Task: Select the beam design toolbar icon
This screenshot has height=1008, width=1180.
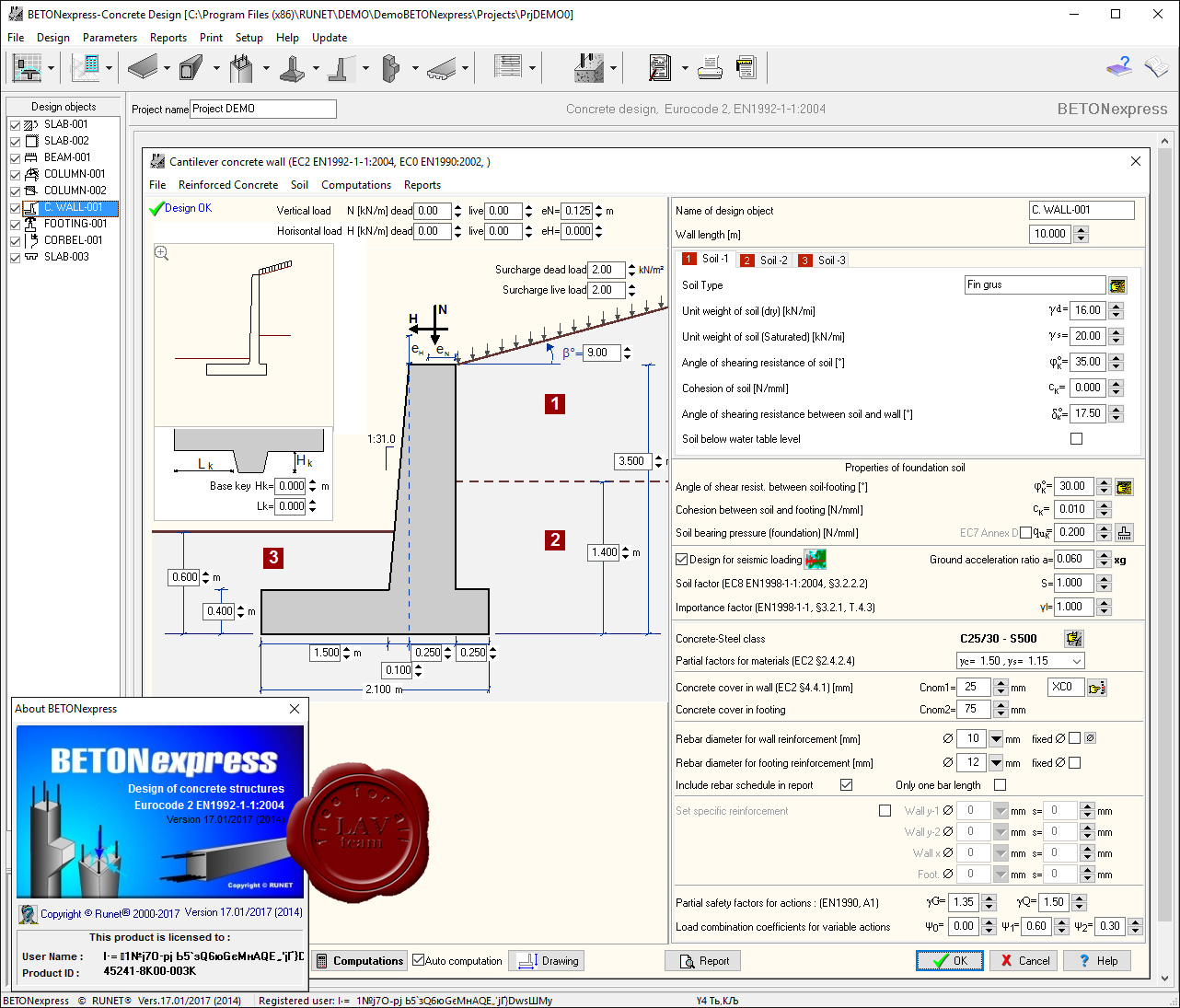Action: tap(191, 67)
